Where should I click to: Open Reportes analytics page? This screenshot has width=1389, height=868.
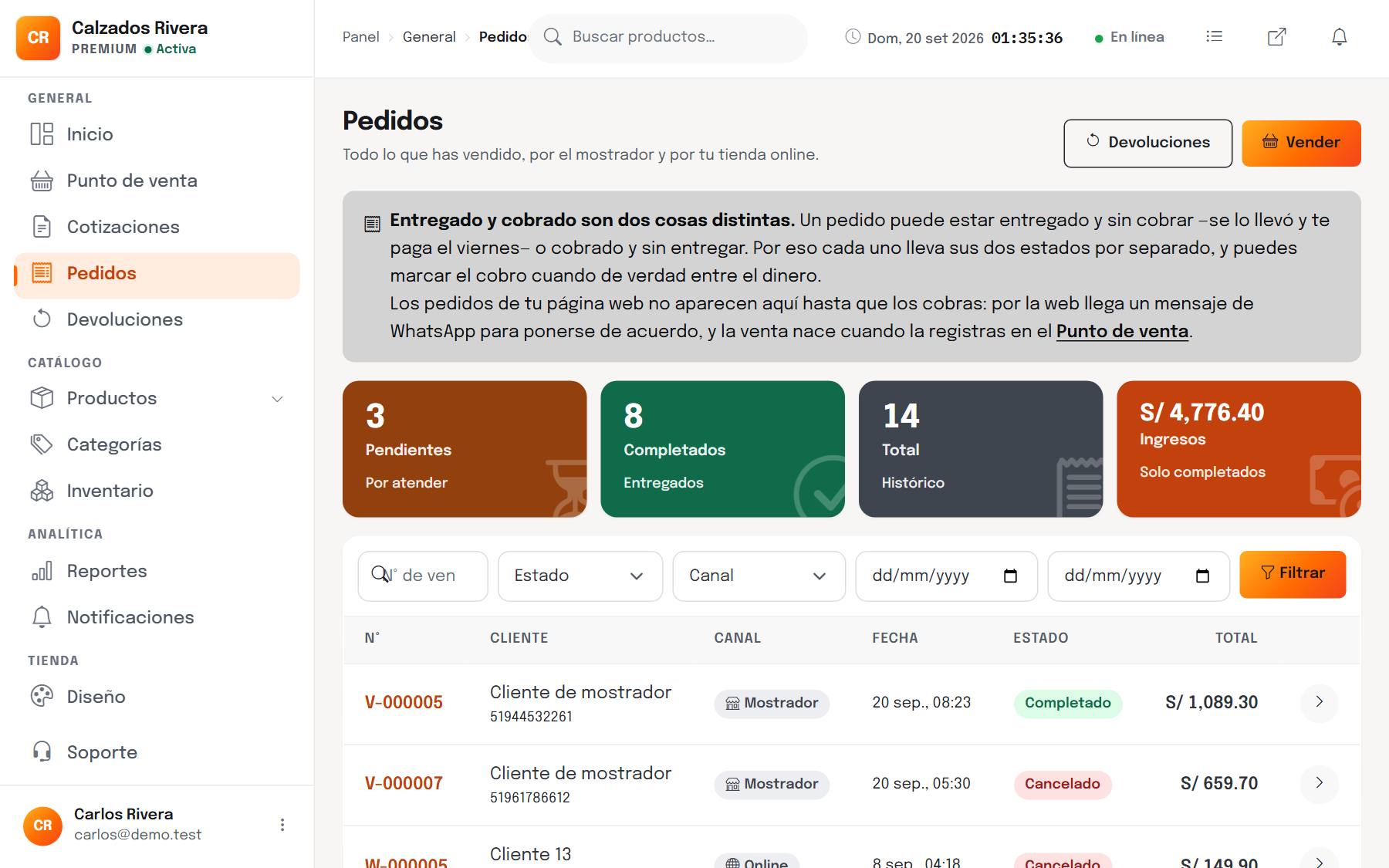pos(157,571)
